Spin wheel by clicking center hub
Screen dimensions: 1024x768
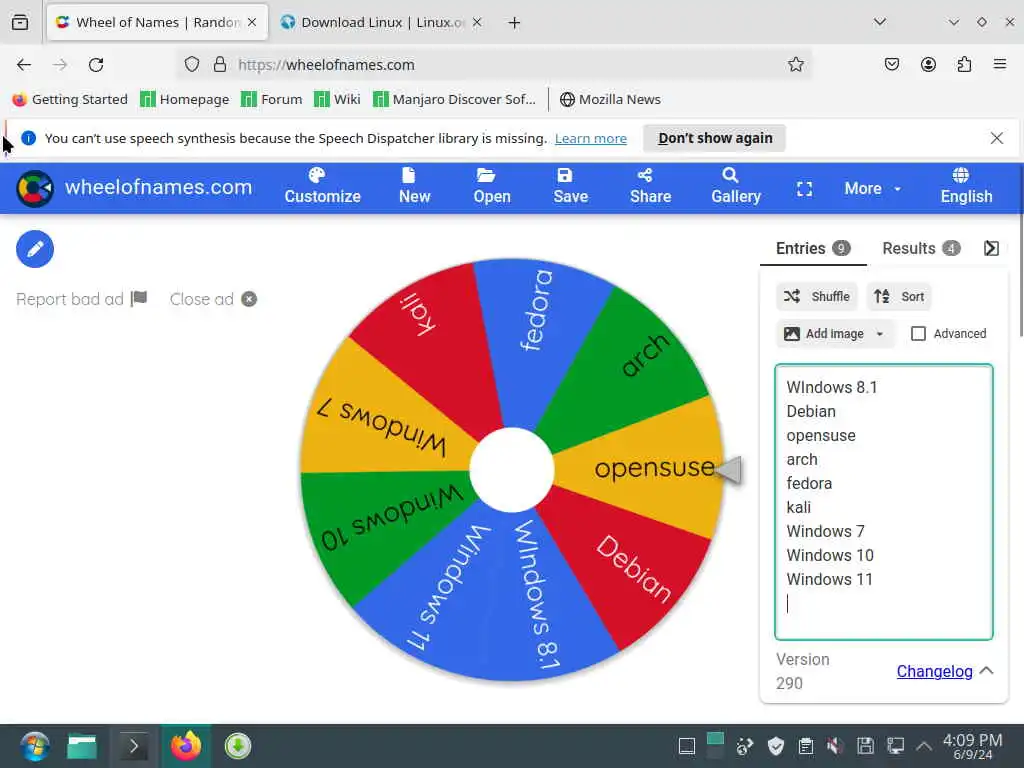(512, 470)
